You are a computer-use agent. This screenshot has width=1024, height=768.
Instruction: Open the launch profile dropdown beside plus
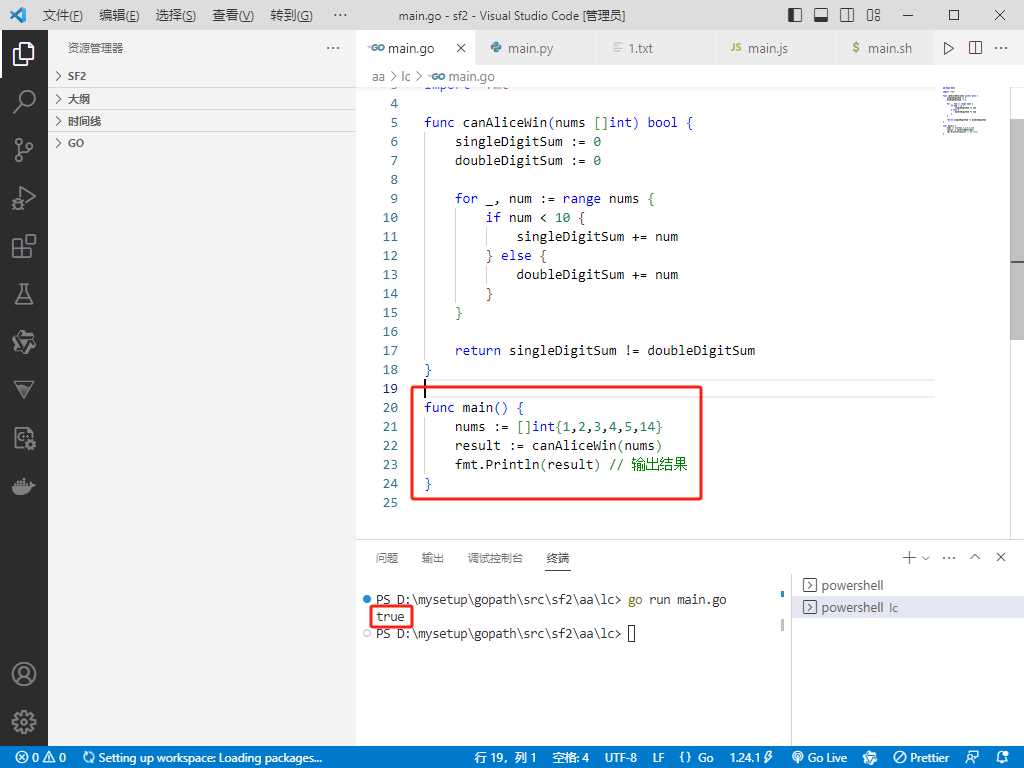(925, 558)
